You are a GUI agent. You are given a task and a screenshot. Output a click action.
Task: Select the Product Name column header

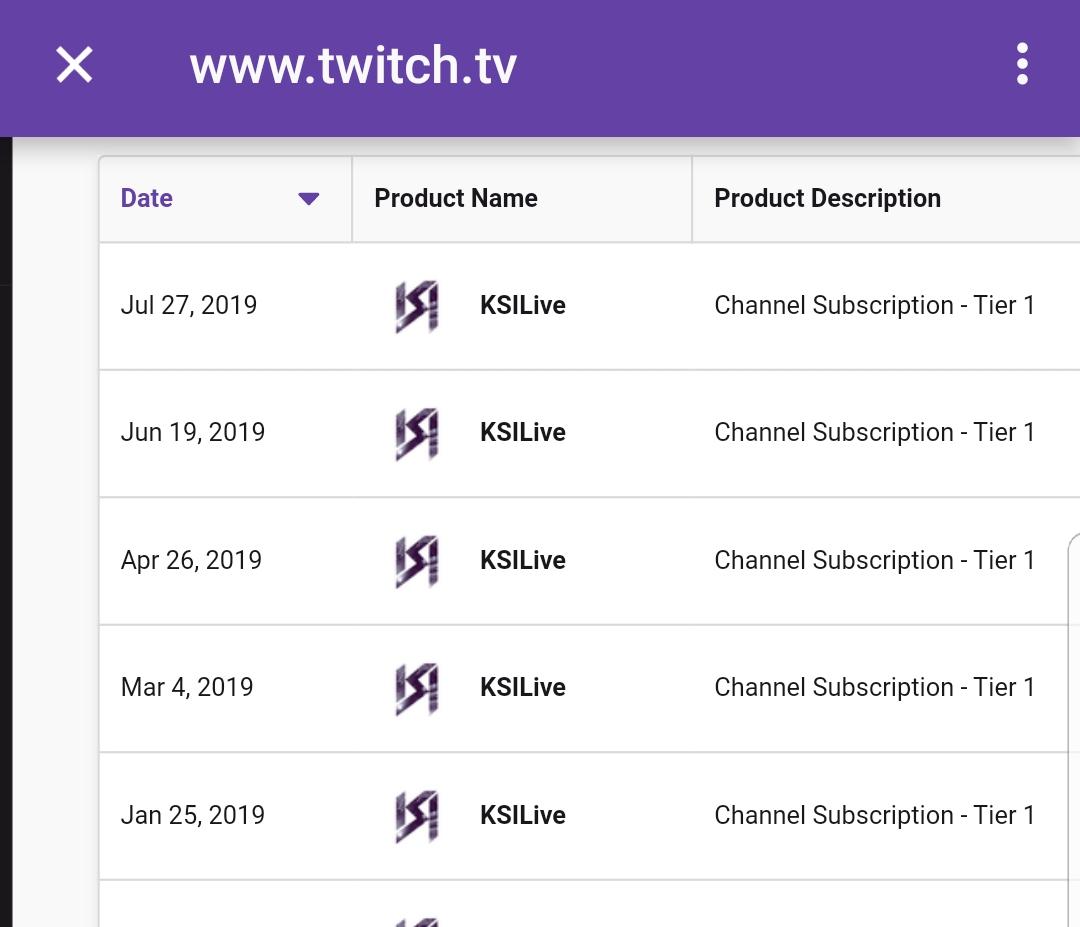(x=455, y=198)
